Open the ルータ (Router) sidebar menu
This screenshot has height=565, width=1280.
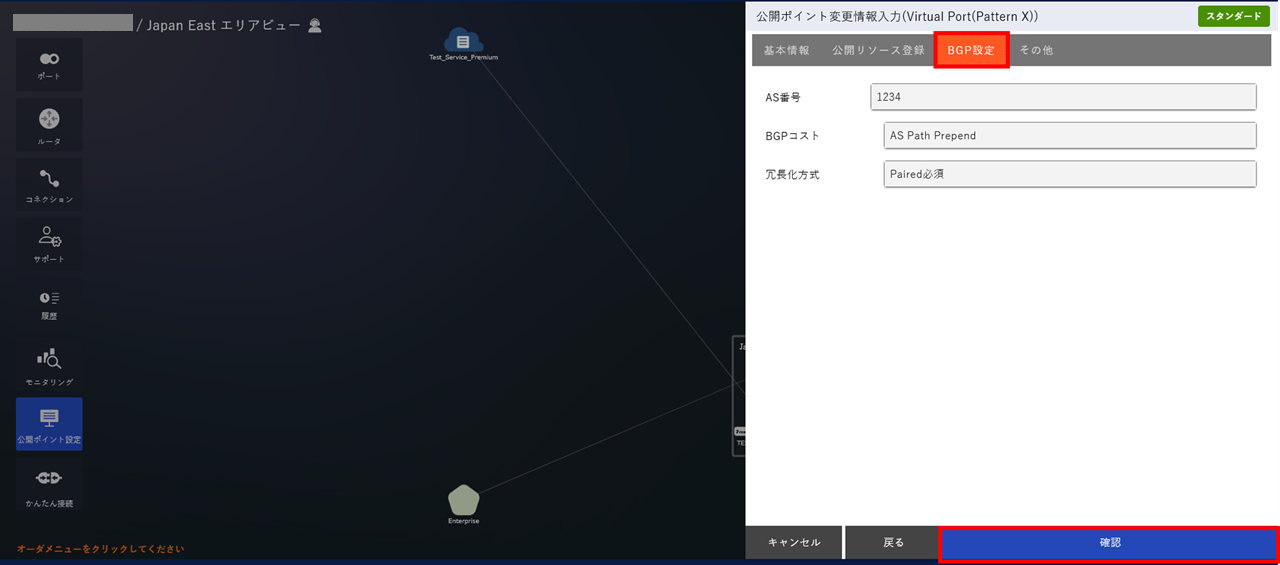(x=49, y=125)
